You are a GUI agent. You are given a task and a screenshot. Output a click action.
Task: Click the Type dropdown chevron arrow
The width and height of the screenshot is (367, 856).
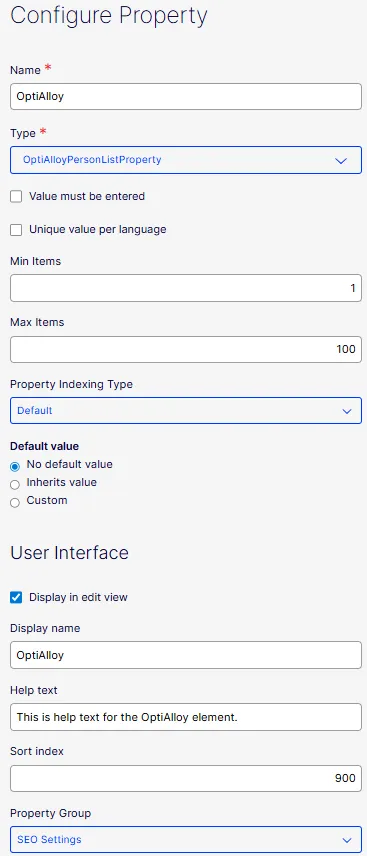click(341, 160)
